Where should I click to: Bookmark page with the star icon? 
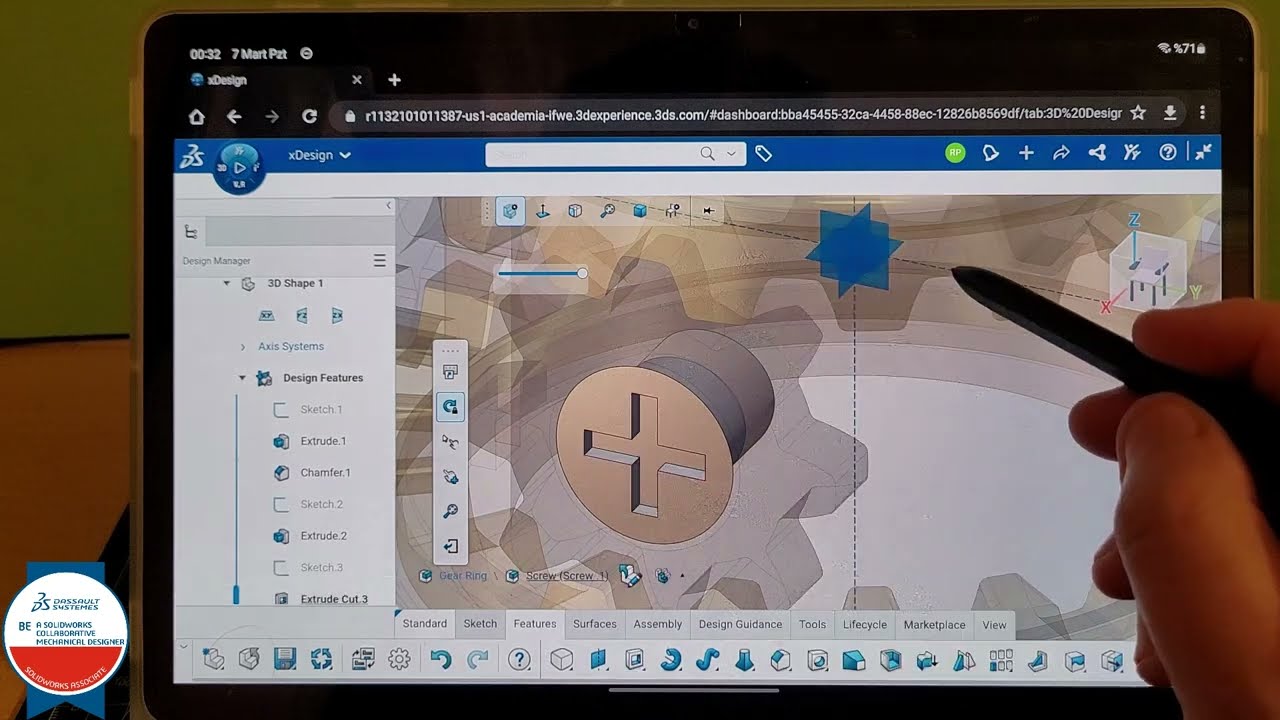1138,114
